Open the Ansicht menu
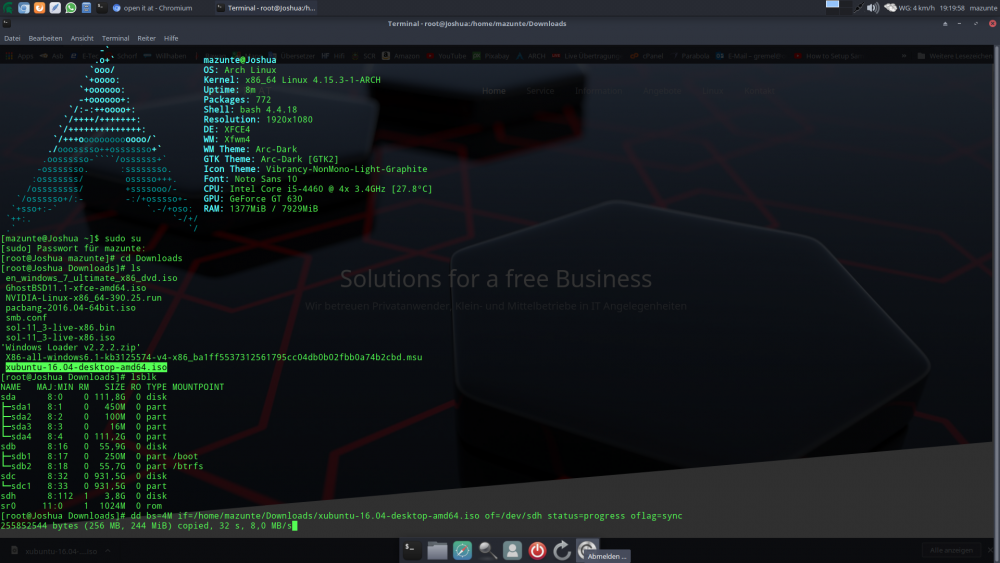The height and width of the screenshot is (563, 1000). pyautogui.click(x=82, y=38)
